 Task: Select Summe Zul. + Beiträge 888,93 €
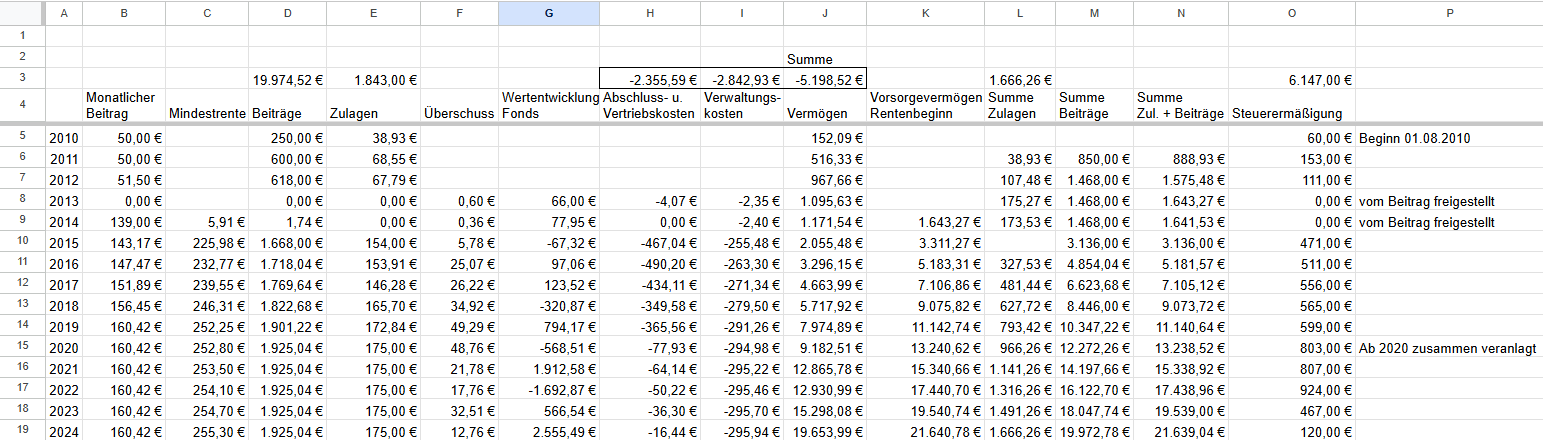point(1181,159)
